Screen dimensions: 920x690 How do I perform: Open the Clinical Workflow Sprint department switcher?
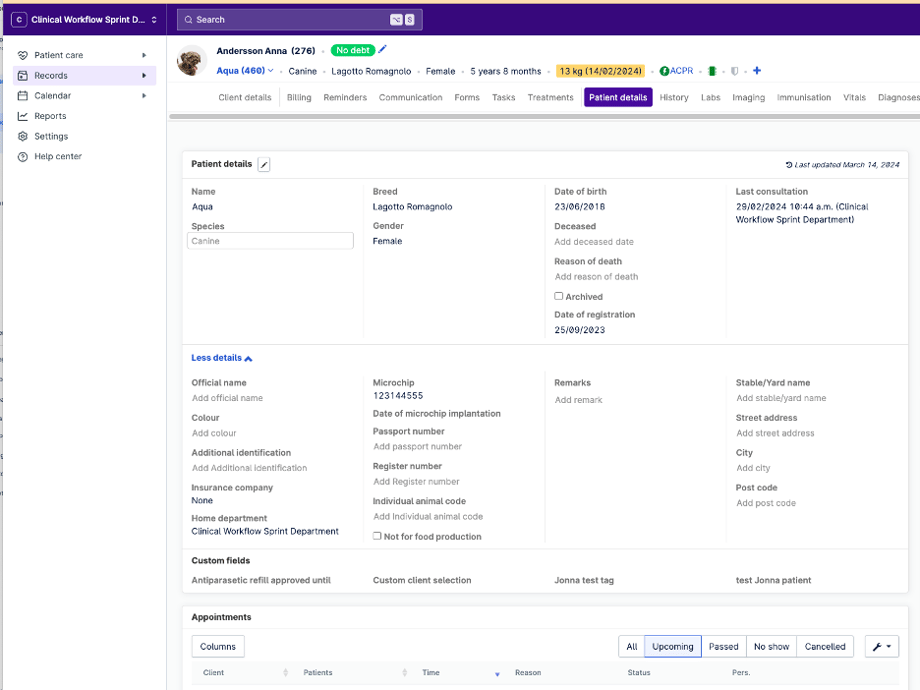pos(85,19)
